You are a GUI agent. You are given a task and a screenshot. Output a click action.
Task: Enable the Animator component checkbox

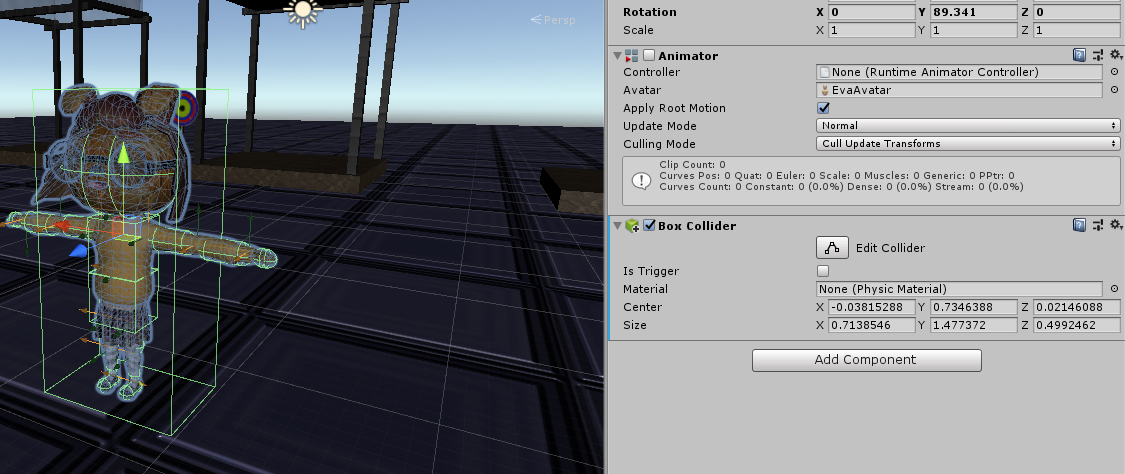click(649, 56)
